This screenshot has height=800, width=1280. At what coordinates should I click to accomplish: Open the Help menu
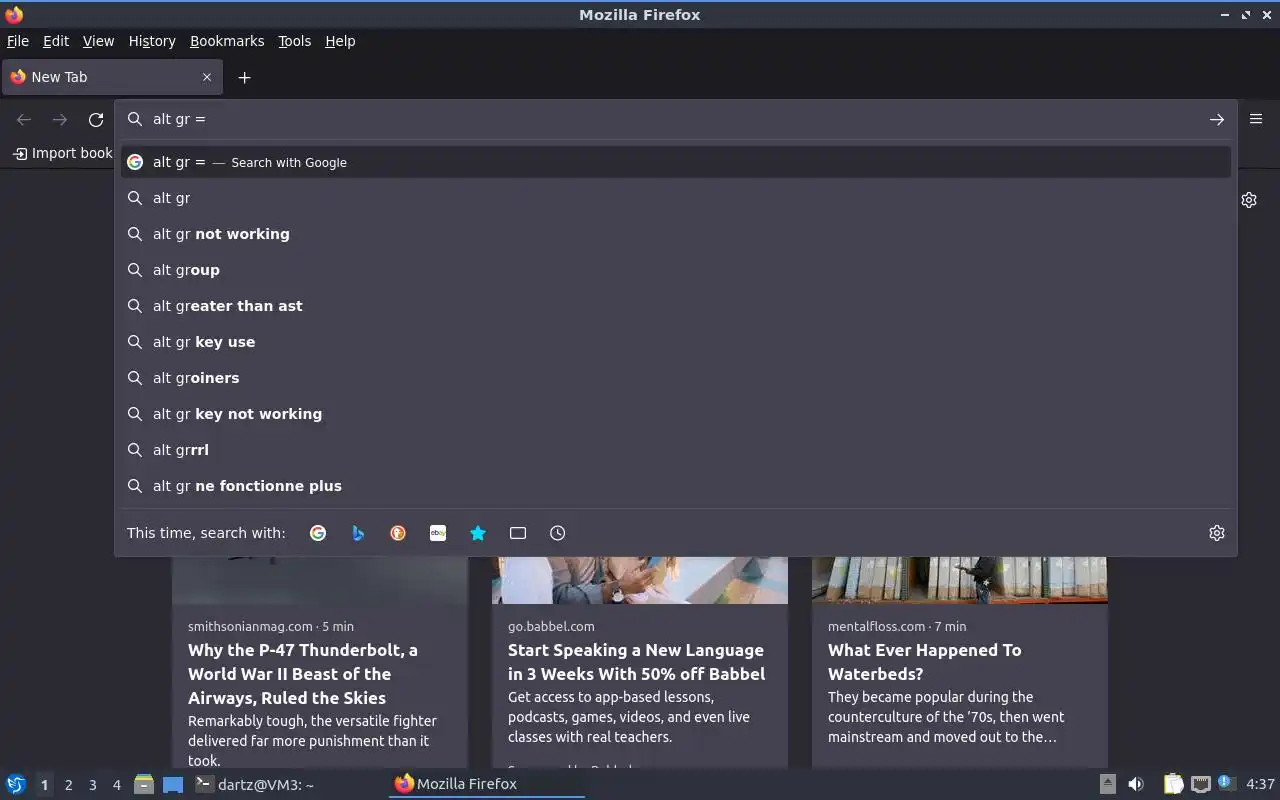340,41
